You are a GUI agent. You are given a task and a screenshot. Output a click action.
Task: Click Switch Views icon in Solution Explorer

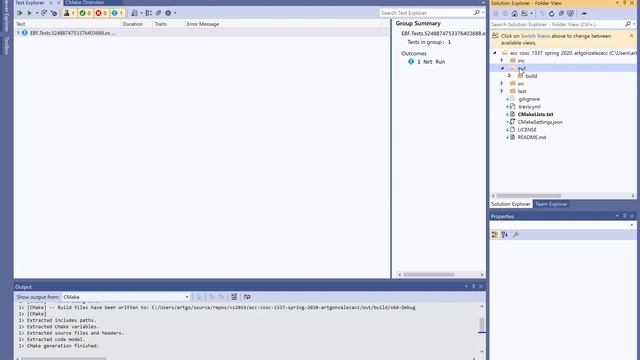click(524, 13)
